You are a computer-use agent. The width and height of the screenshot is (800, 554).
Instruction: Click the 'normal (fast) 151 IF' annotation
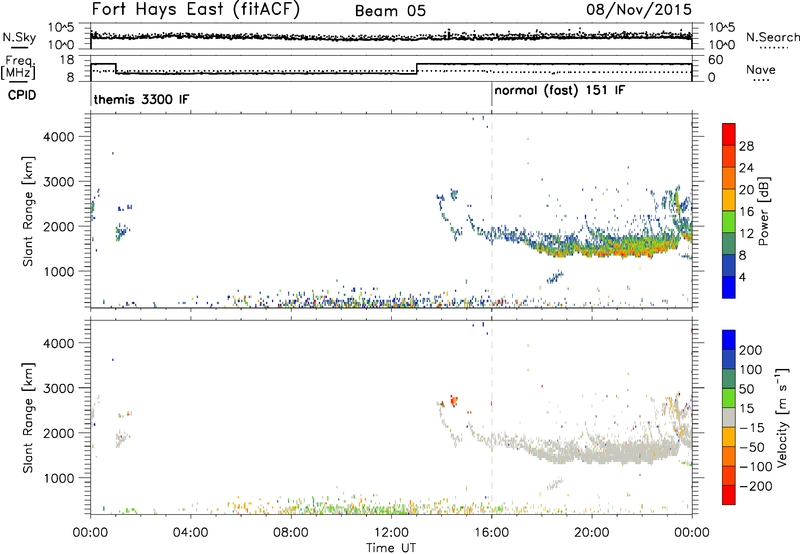click(x=560, y=91)
